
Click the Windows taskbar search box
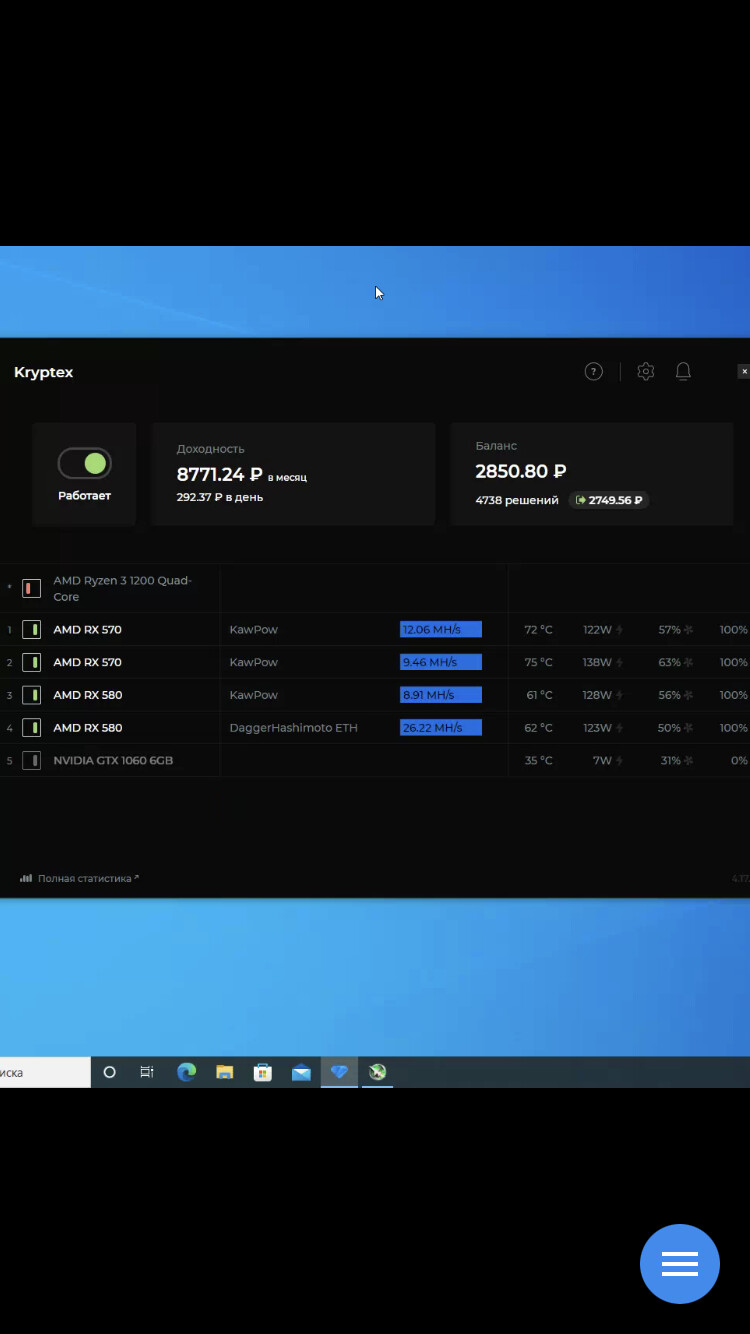45,1072
